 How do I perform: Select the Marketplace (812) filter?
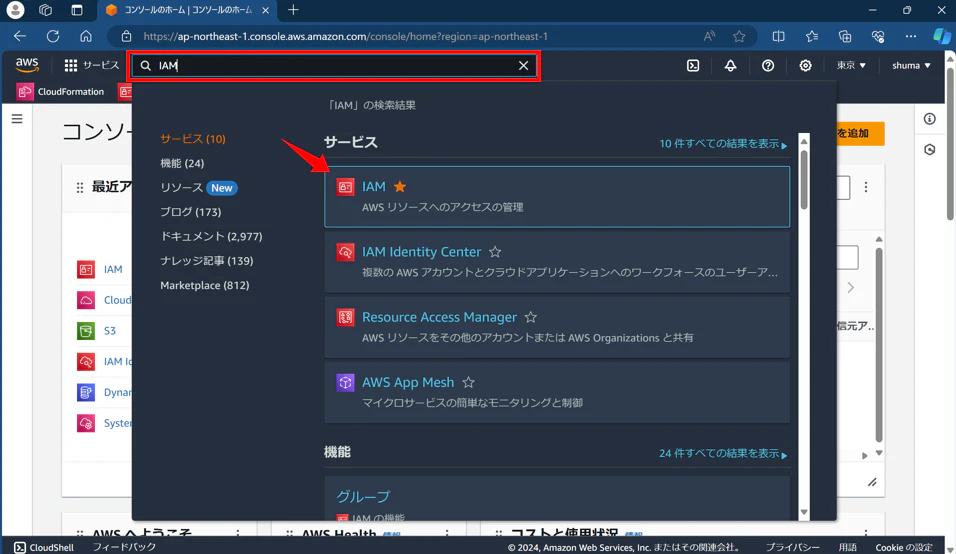[x=205, y=285]
